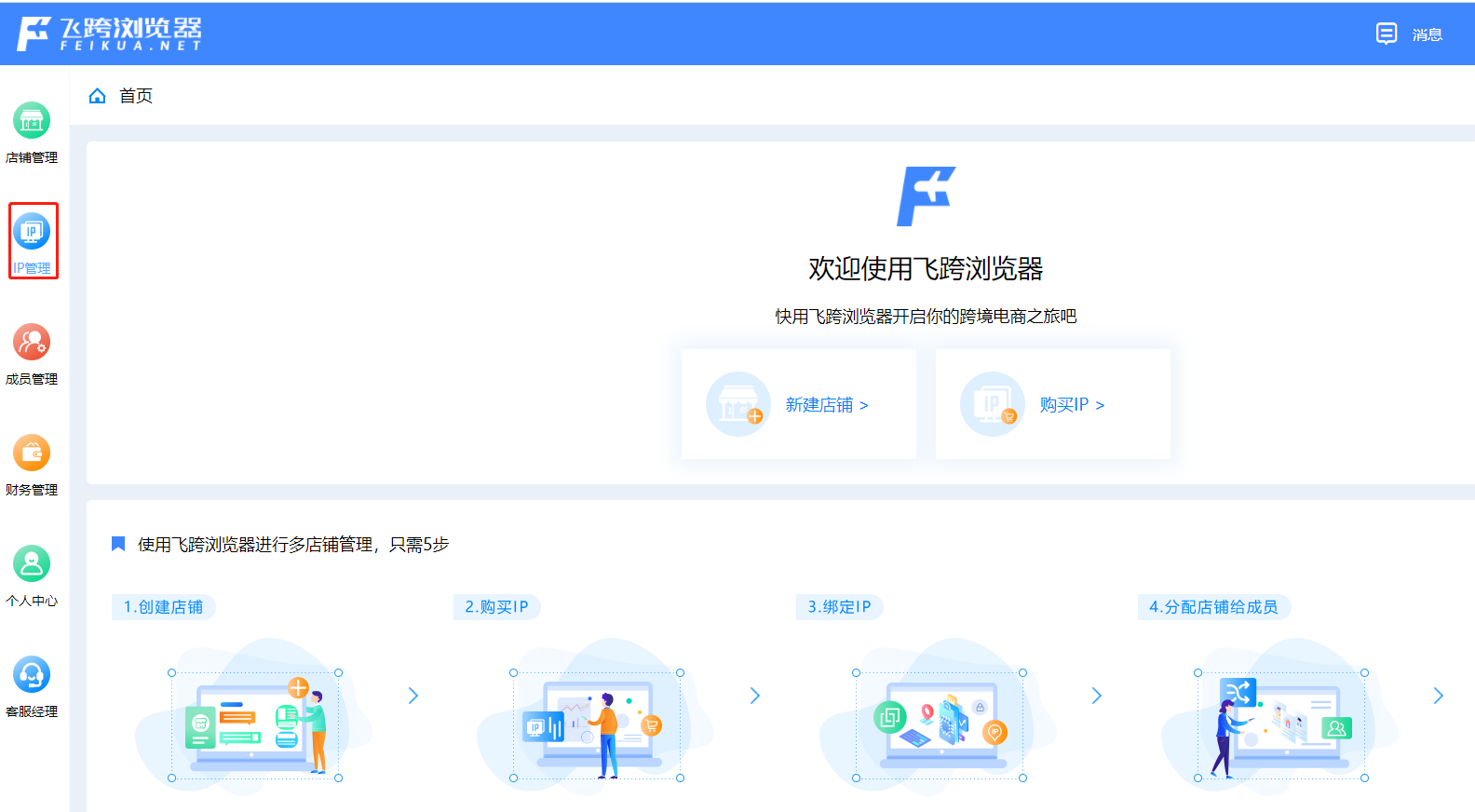Viewport: 1475px width, 812px height.
Task: Open the 客服经理 customer service headset icon
Action: (x=32, y=674)
